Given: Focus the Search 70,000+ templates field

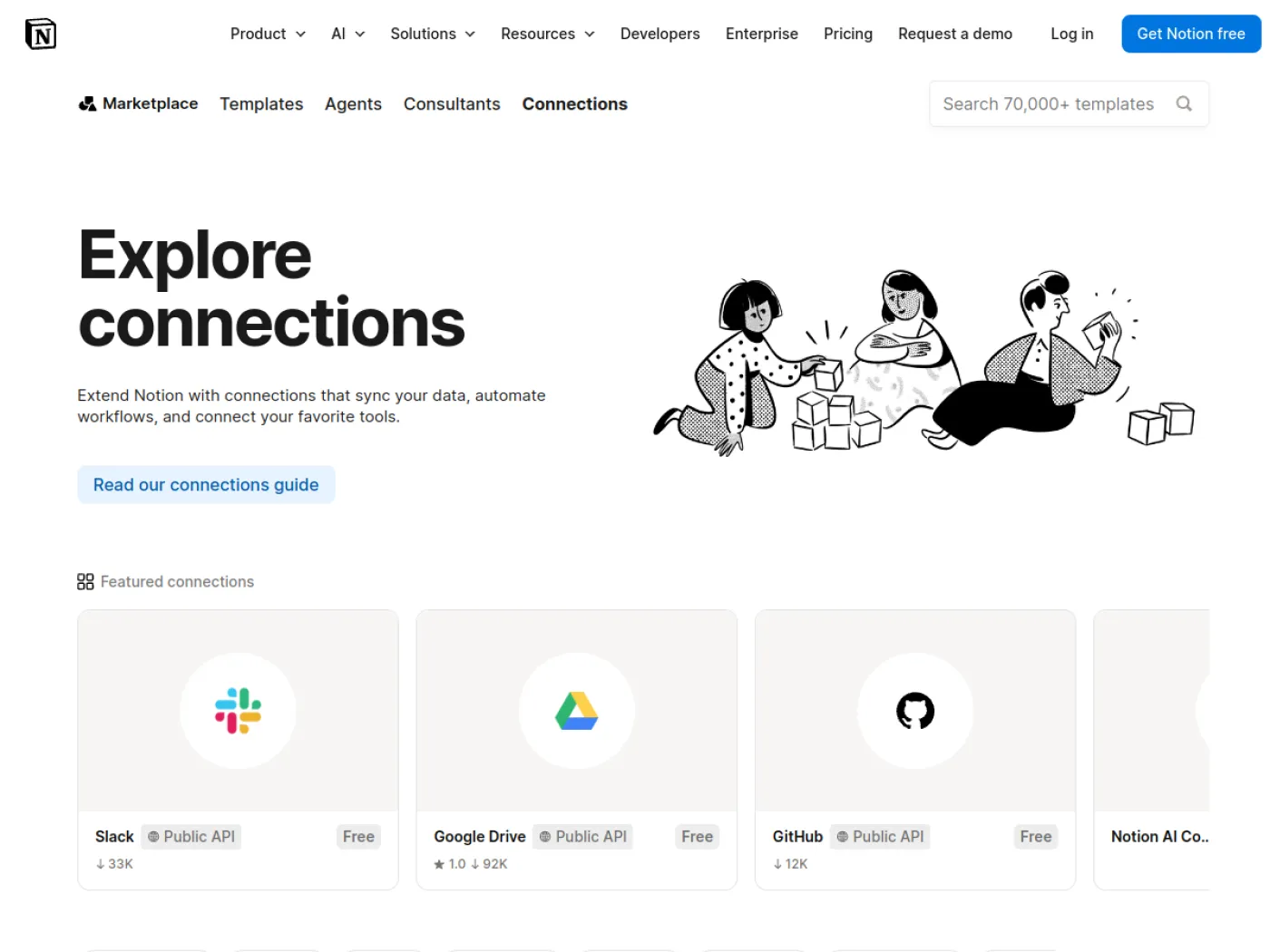Looking at the screenshot, I should pos(1069,104).
